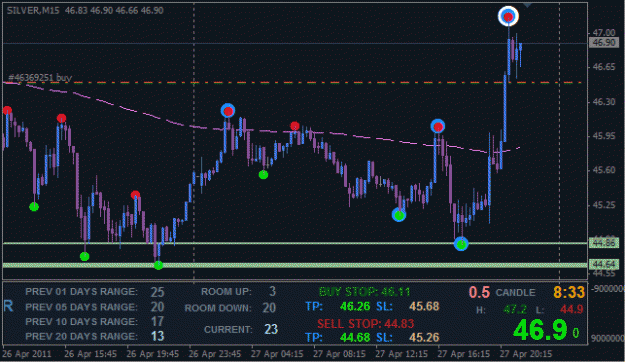Click the ROOM DOWN label
625x362 pixels.
pos(218,308)
